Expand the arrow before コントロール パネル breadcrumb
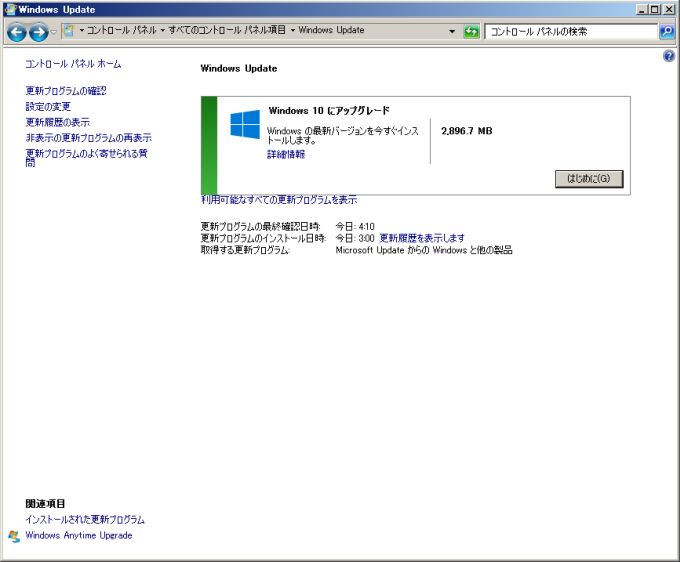 coord(82,30)
